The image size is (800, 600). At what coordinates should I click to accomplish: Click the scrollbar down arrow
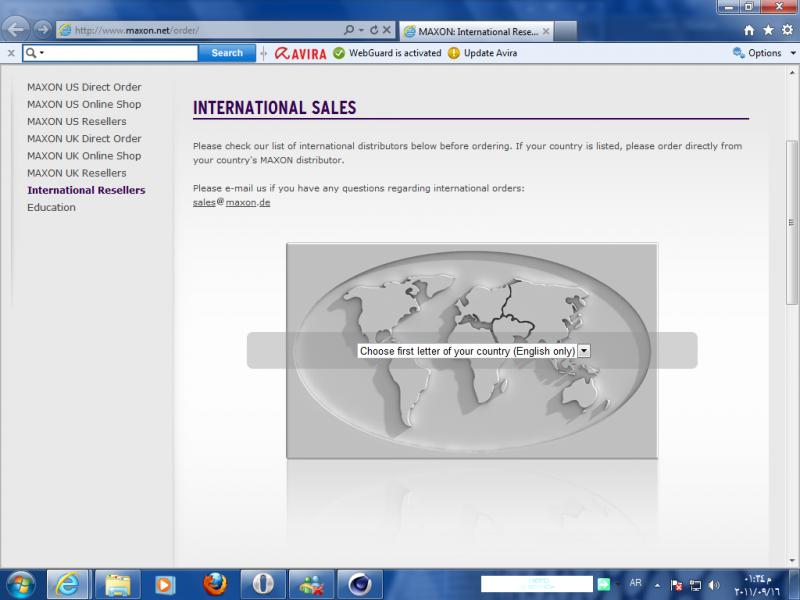pos(792,561)
